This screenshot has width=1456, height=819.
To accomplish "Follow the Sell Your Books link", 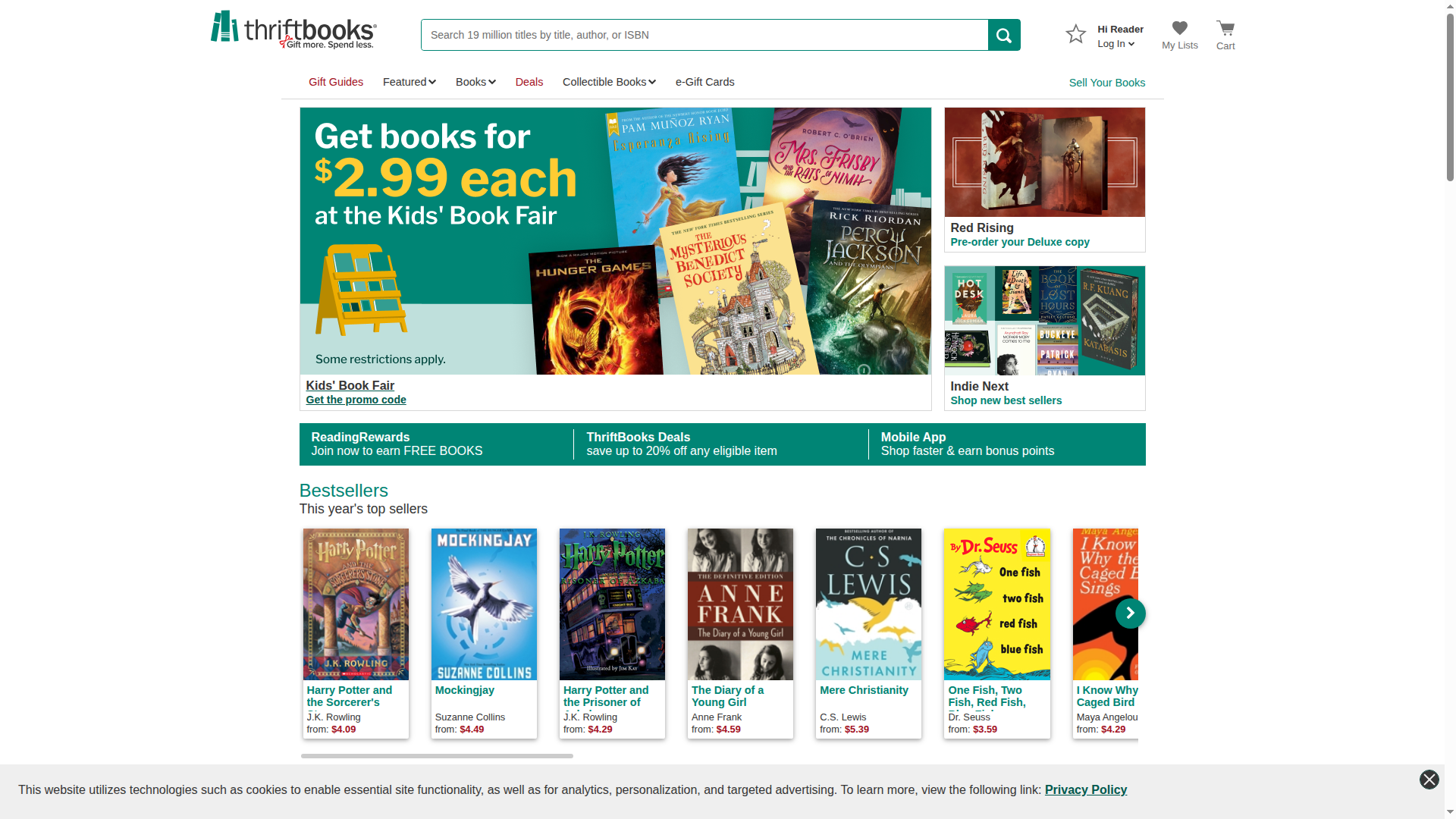I will click(1106, 83).
